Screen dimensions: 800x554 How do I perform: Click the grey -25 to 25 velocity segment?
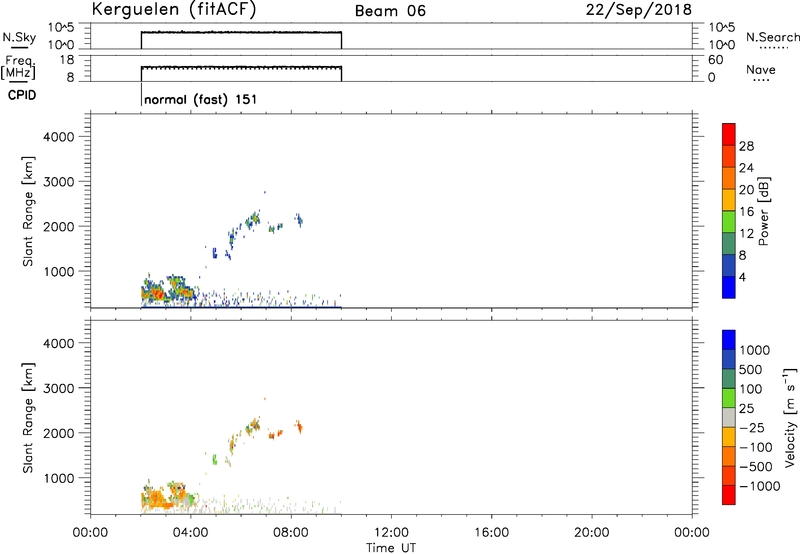[729, 418]
